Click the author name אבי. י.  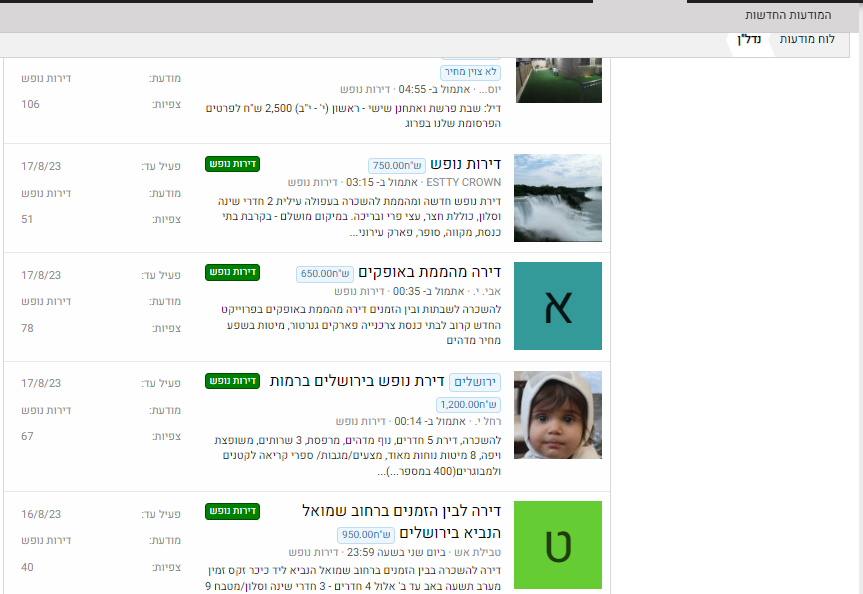(487, 291)
